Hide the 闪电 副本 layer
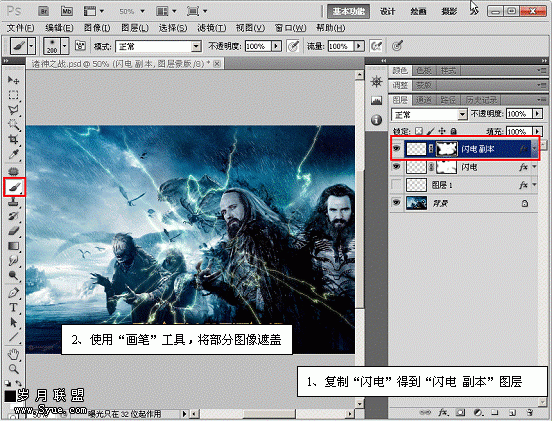The height and width of the screenshot is (421, 552). [396, 149]
